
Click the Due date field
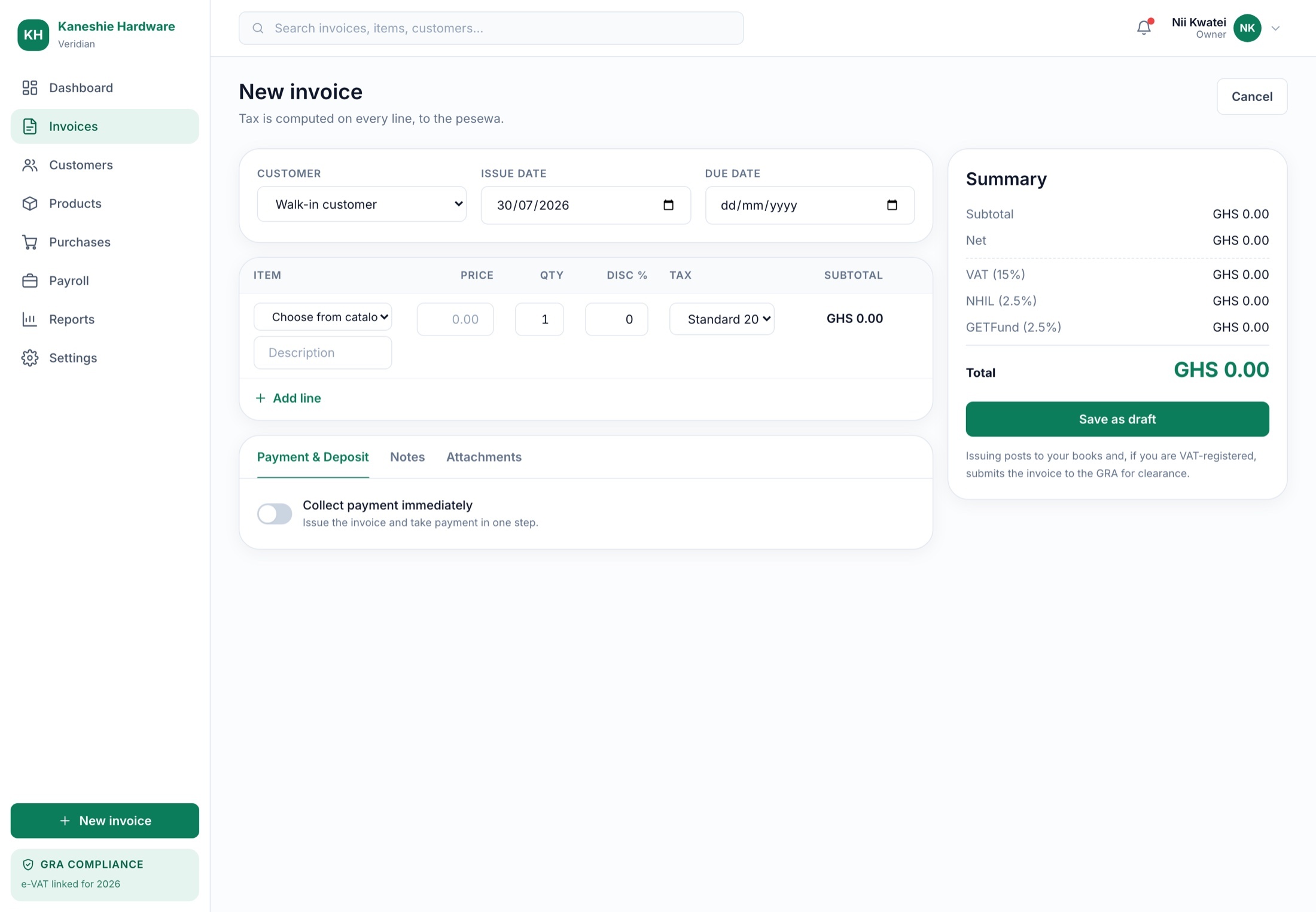pos(810,205)
